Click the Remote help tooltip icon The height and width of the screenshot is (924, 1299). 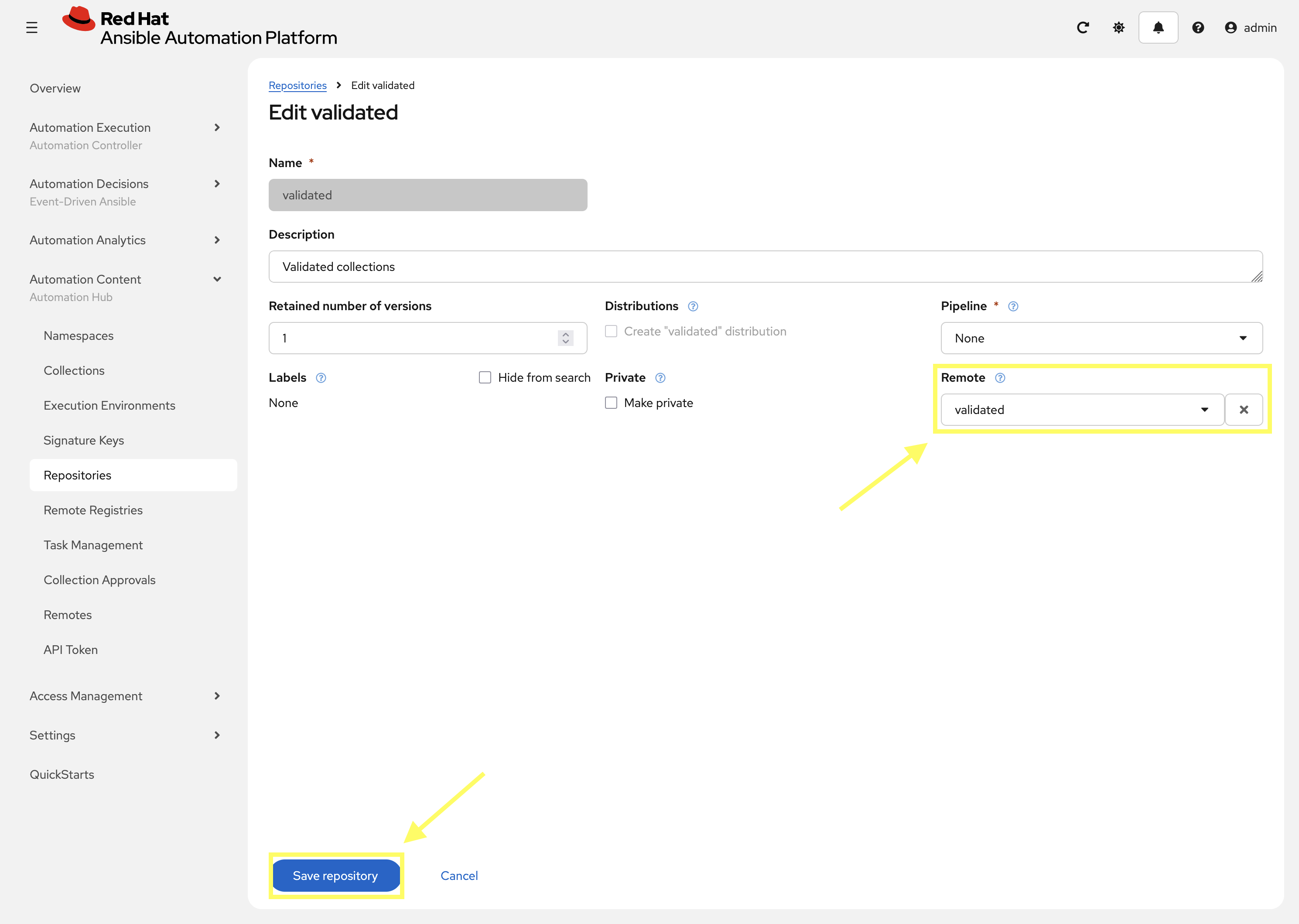pos(1000,377)
